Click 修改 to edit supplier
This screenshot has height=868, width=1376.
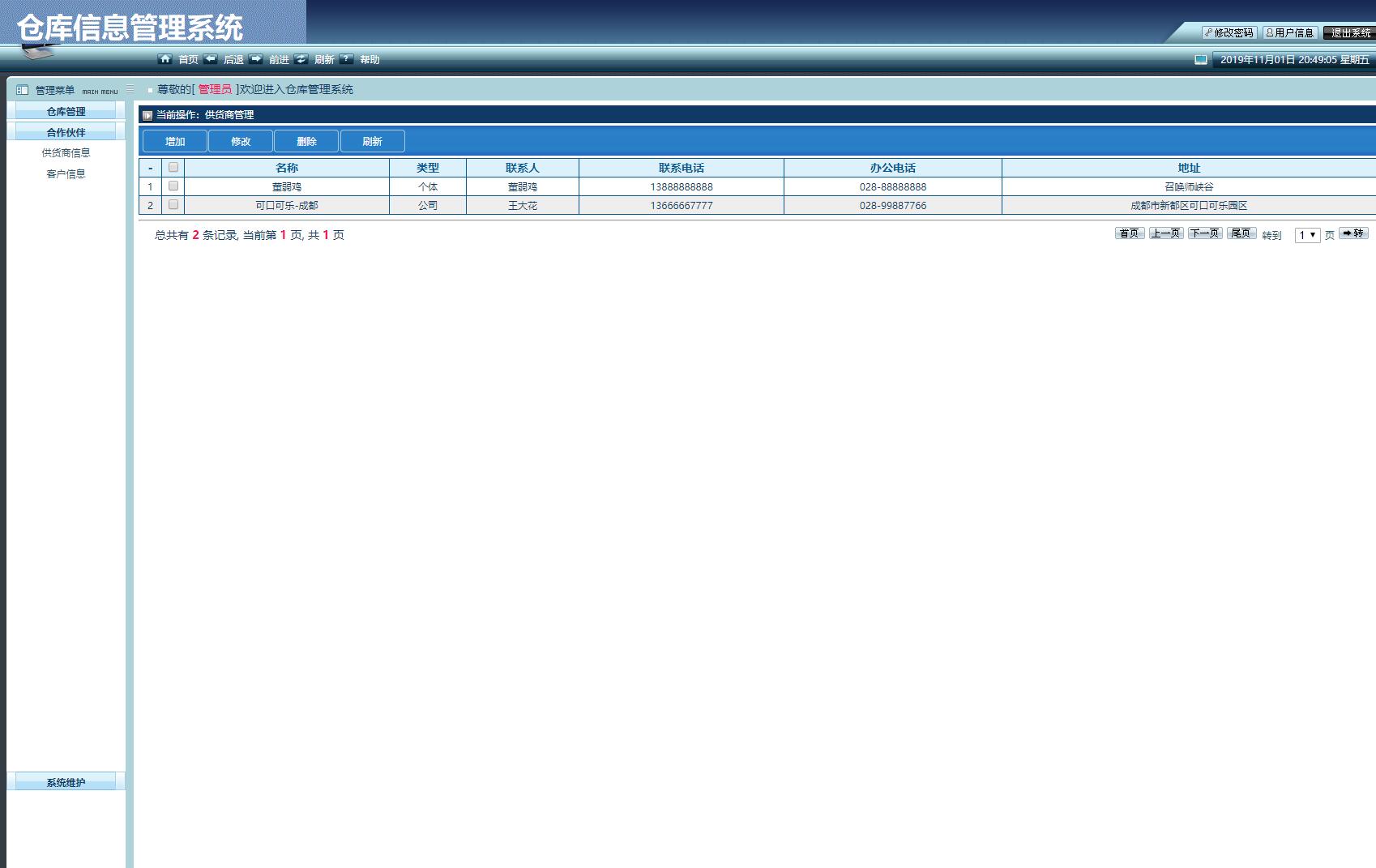241,141
